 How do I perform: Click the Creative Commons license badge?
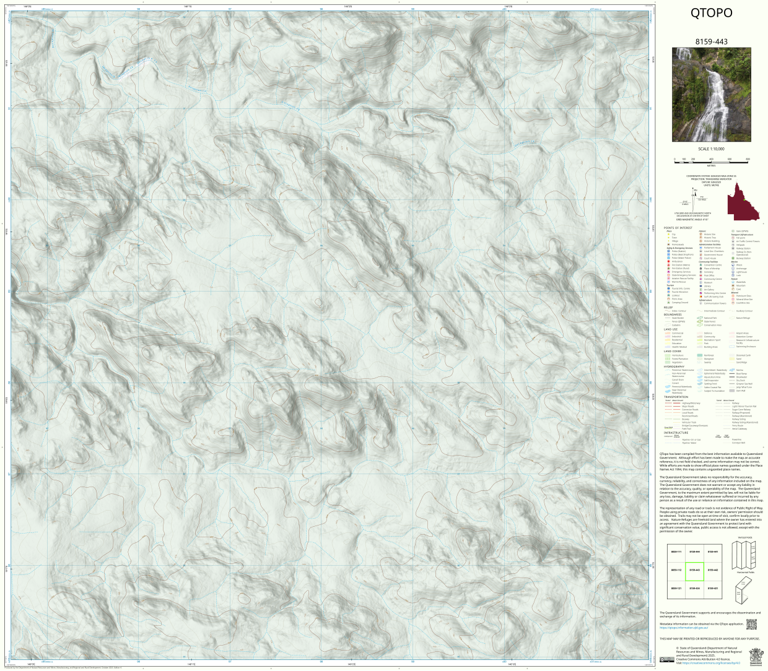667,660
